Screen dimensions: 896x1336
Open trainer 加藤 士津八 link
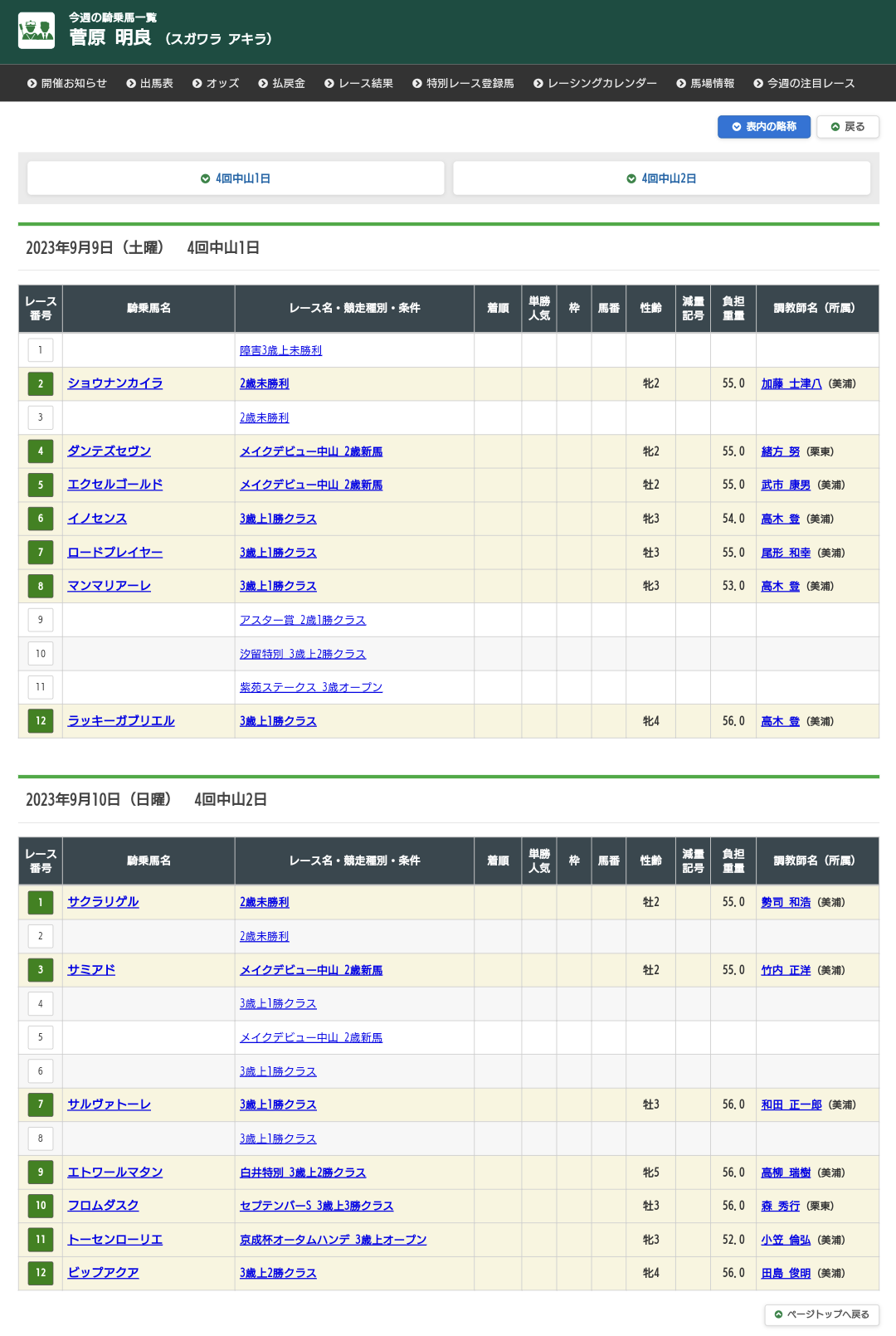point(791,383)
